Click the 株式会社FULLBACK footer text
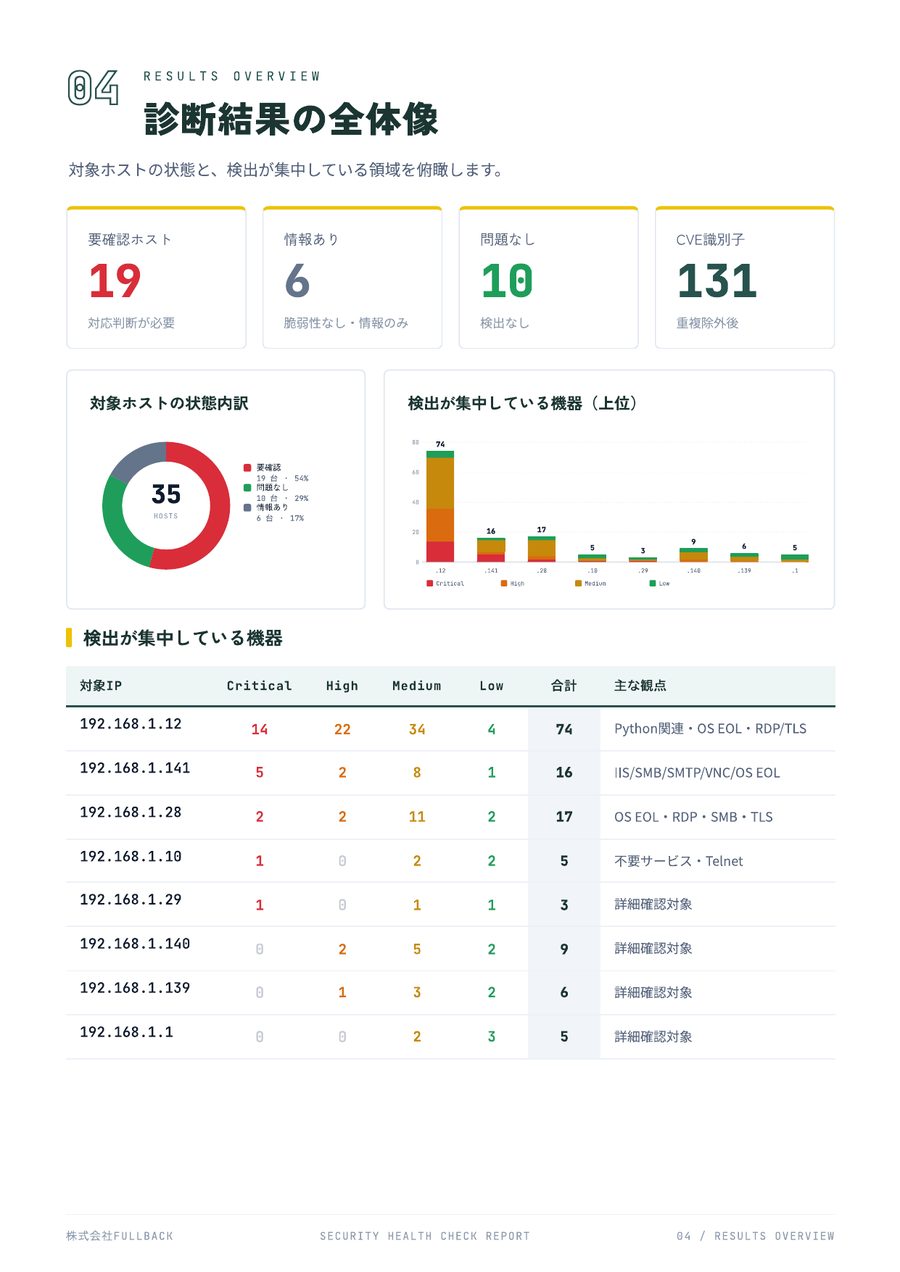This screenshot has height=1272, width=900. pos(120,1236)
